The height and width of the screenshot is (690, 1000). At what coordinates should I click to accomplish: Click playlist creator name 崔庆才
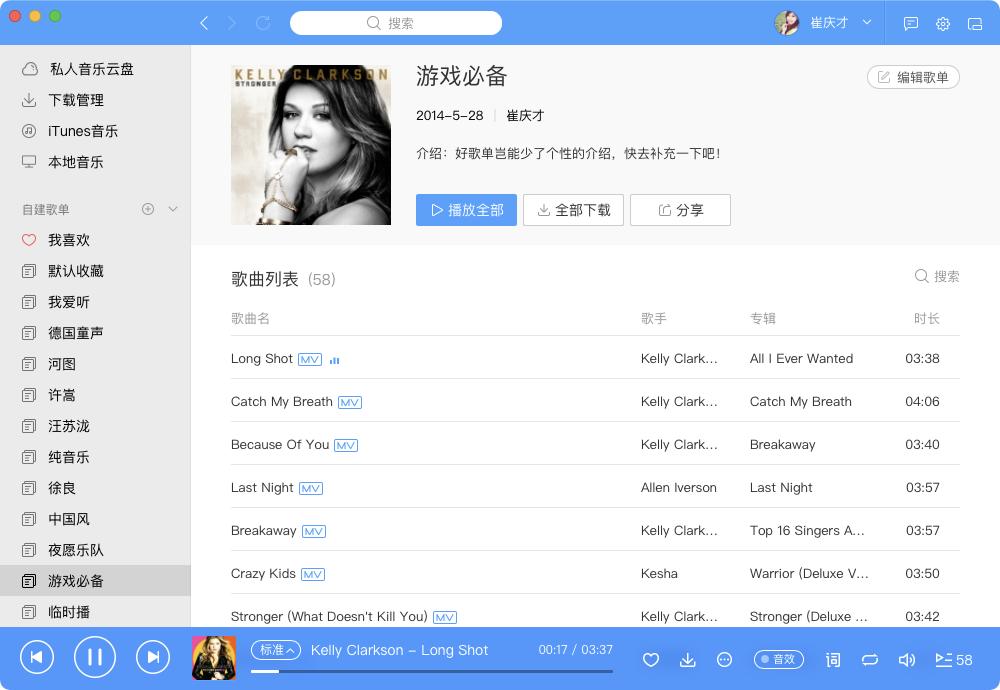[525, 115]
